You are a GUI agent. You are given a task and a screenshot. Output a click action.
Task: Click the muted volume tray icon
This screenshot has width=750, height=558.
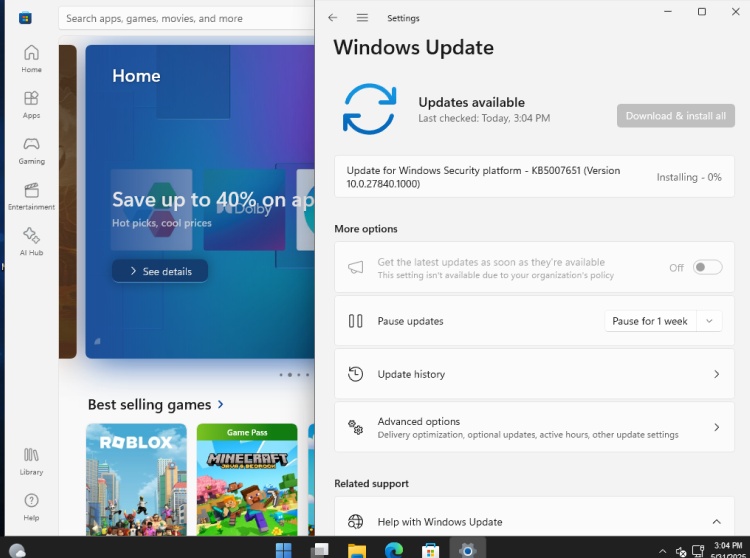coord(681,552)
